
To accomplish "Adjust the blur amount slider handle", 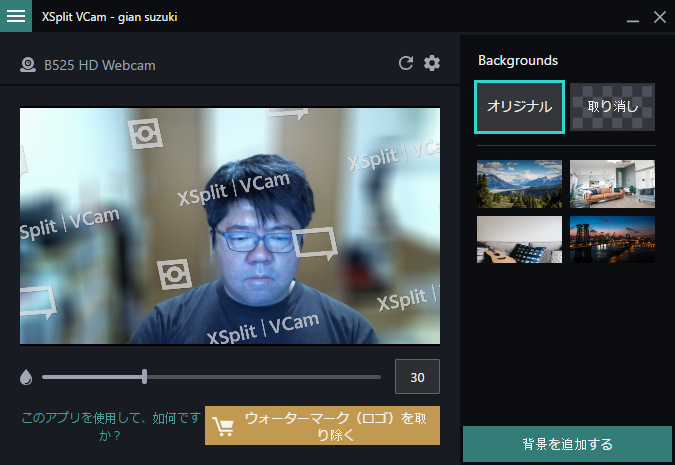I will [x=145, y=377].
